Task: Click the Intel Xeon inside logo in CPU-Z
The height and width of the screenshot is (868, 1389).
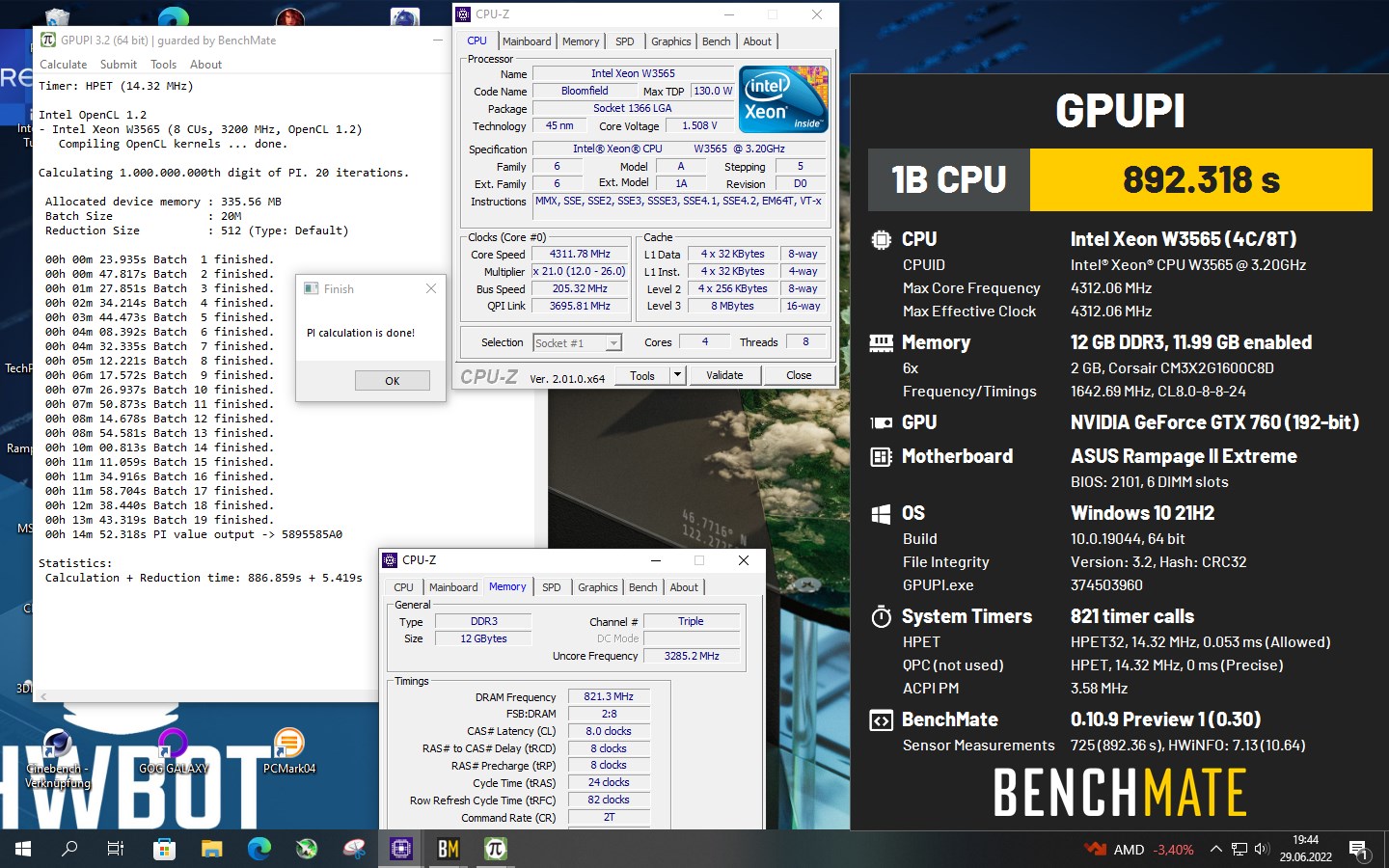Action: click(783, 99)
